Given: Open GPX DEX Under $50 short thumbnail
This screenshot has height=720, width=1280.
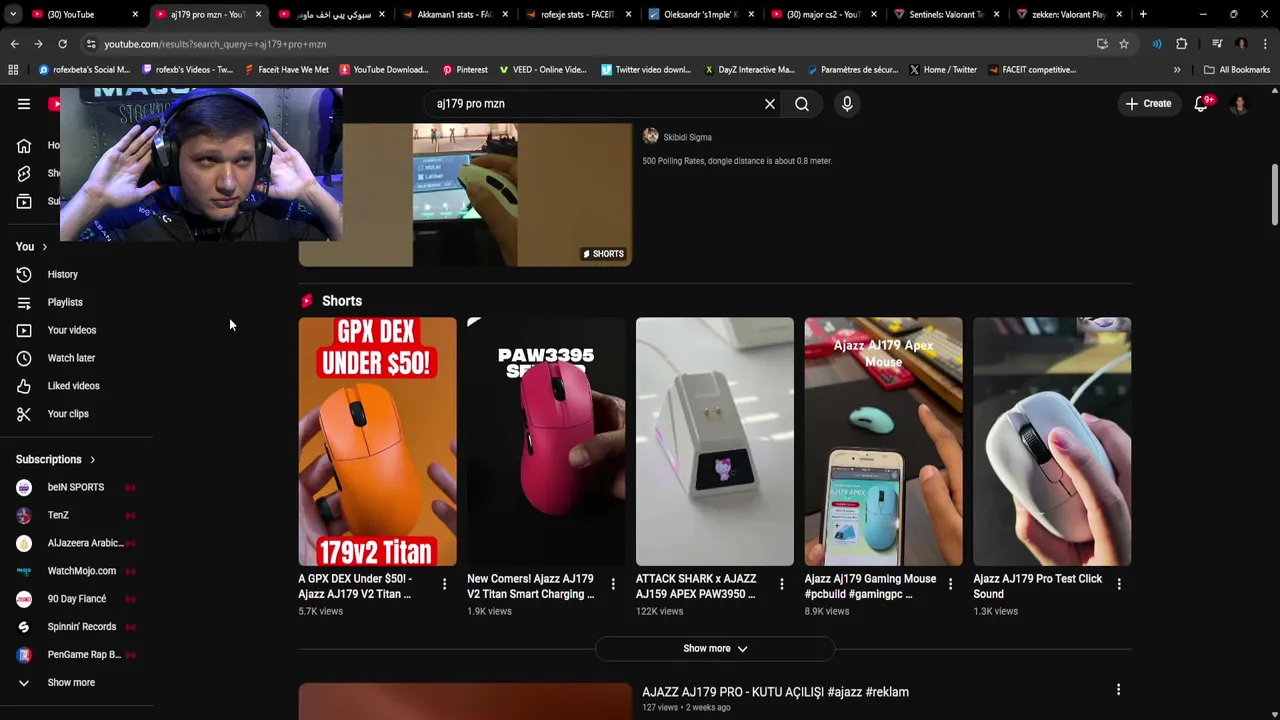Looking at the screenshot, I should 377,442.
